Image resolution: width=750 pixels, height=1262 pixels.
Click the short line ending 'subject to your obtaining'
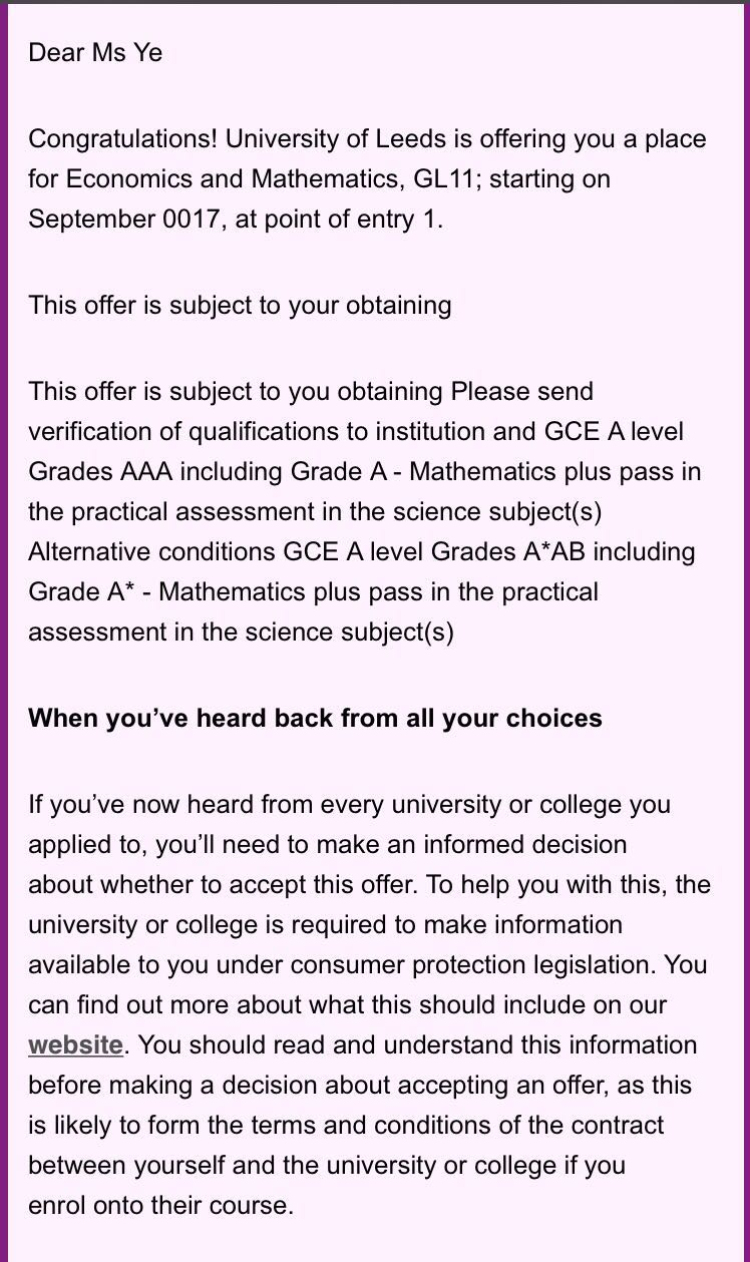click(x=240, y=305)
